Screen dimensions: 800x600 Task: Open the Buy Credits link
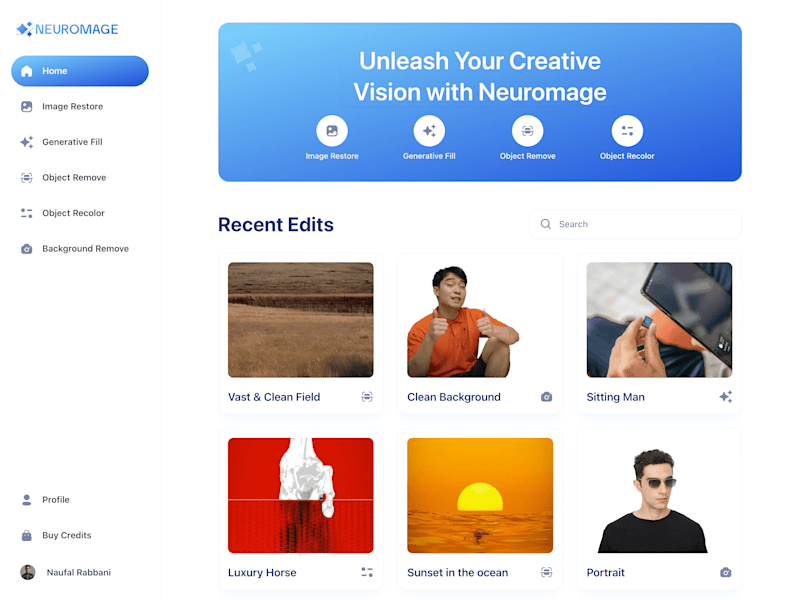[x=67, y=535]
